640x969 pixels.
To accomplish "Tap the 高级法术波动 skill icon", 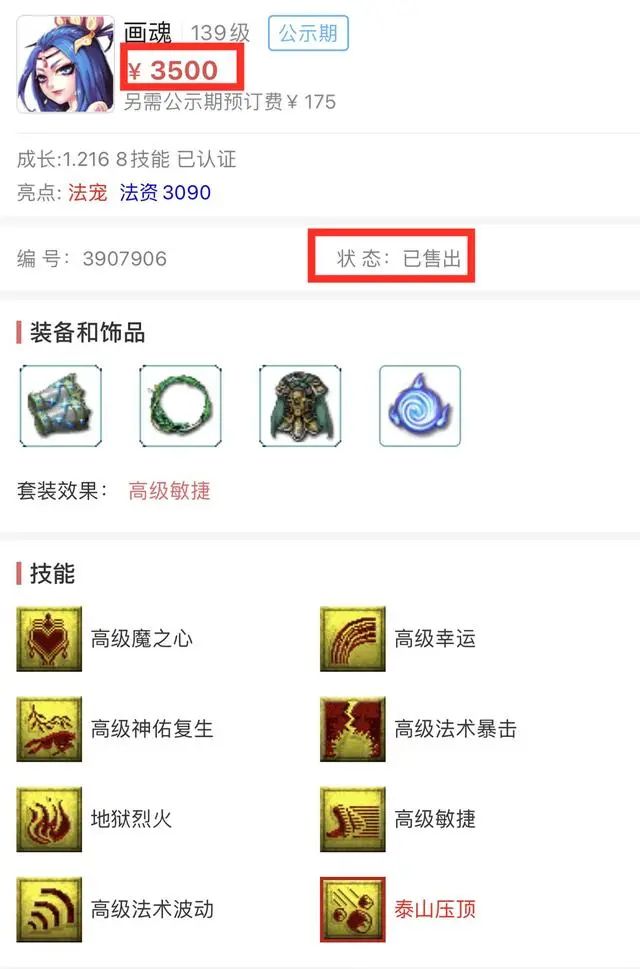I will (x=49, y=910).
